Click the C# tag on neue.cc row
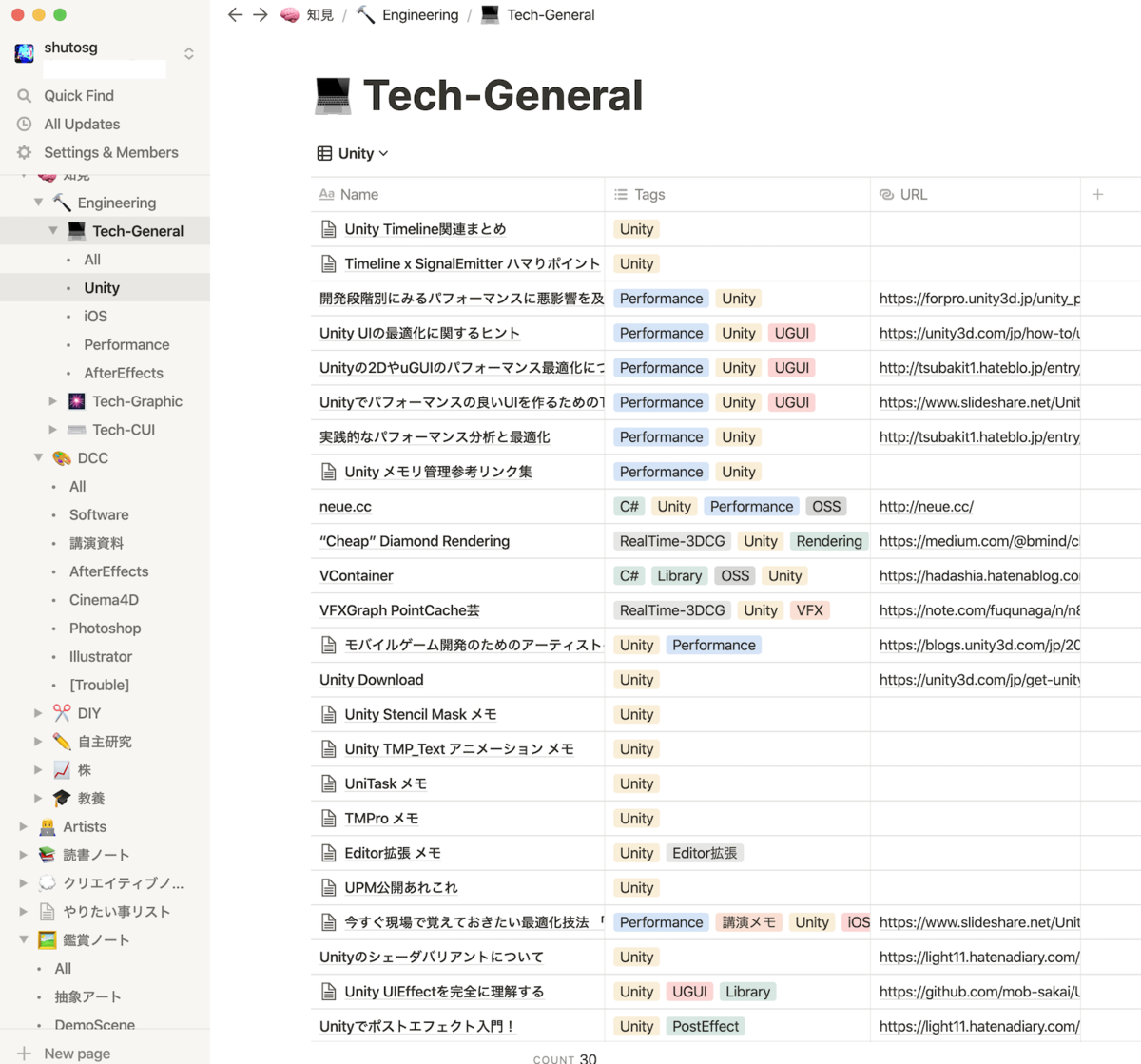 point(629,507)
